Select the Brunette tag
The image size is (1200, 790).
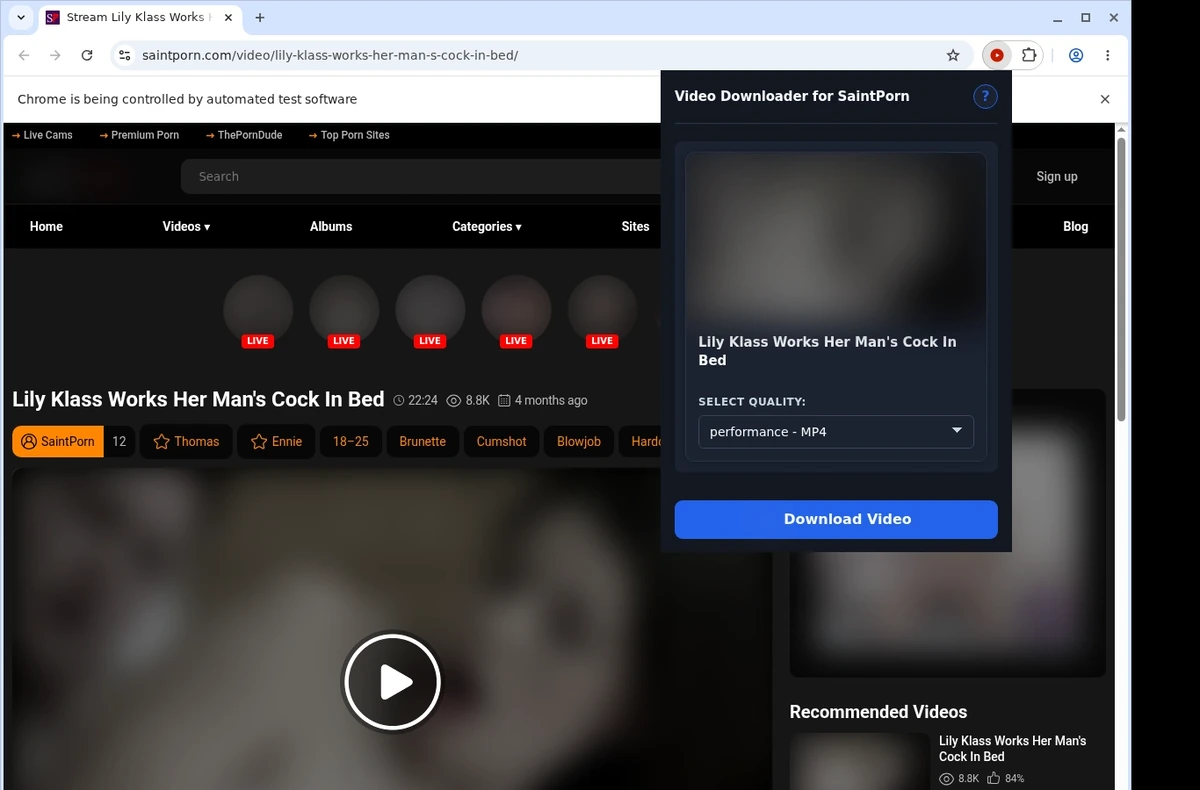click(422, 441)
